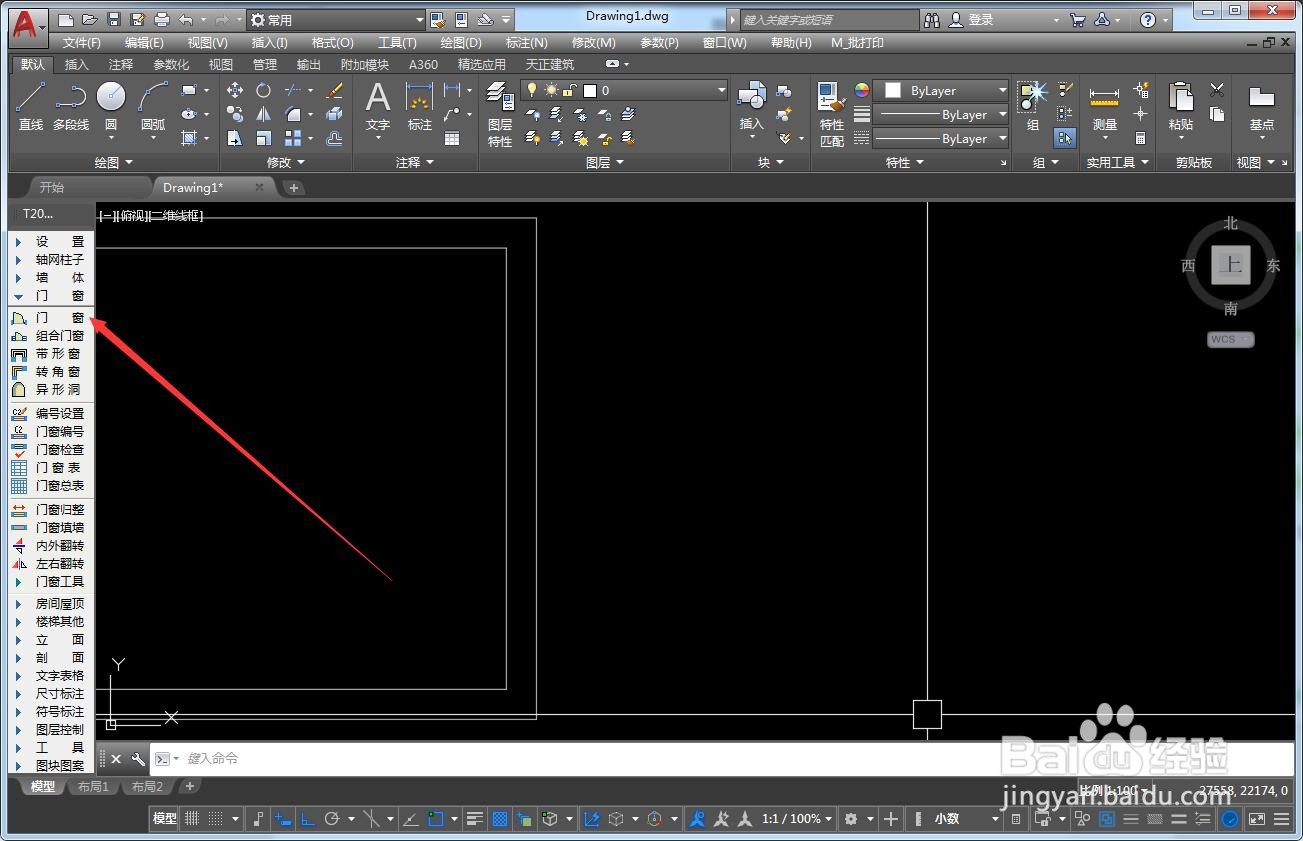Image resolution: width=1303 pixels, height=841 pixels.
Task: Click the Plot/print icon in quick access toolbar
Action: coord(162,20)
